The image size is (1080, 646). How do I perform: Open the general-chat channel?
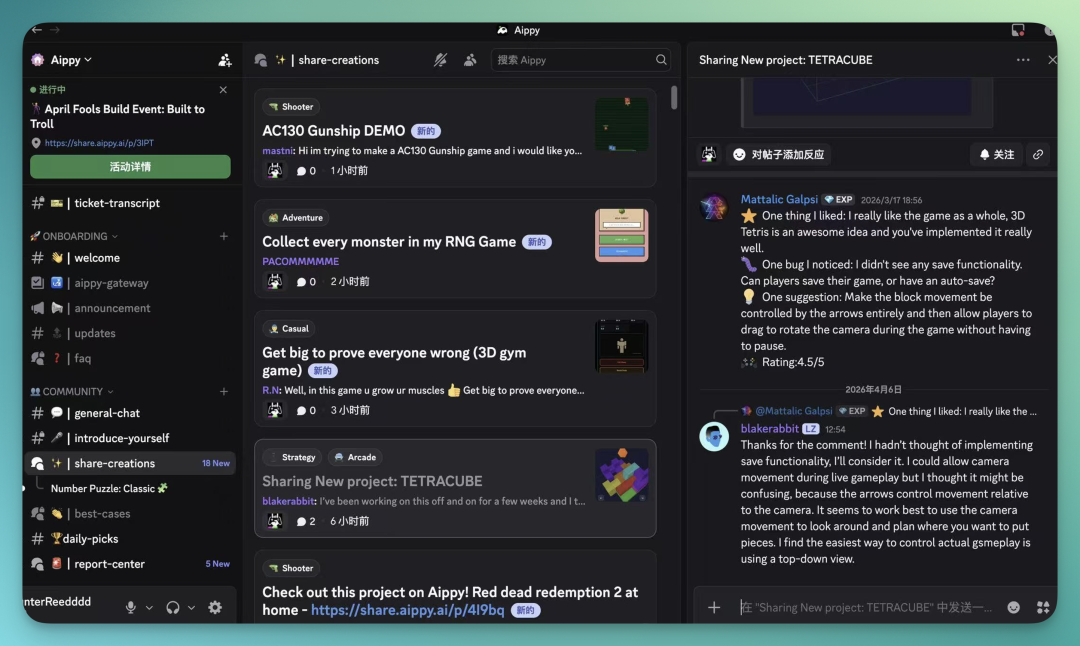[x=130, y=413]
